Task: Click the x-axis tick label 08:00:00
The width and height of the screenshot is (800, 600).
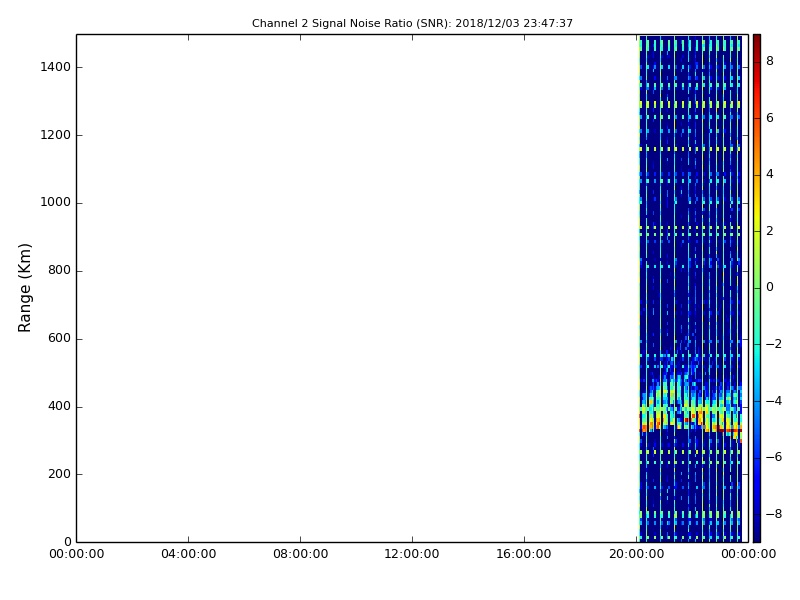Action: [x=301, y=554]
